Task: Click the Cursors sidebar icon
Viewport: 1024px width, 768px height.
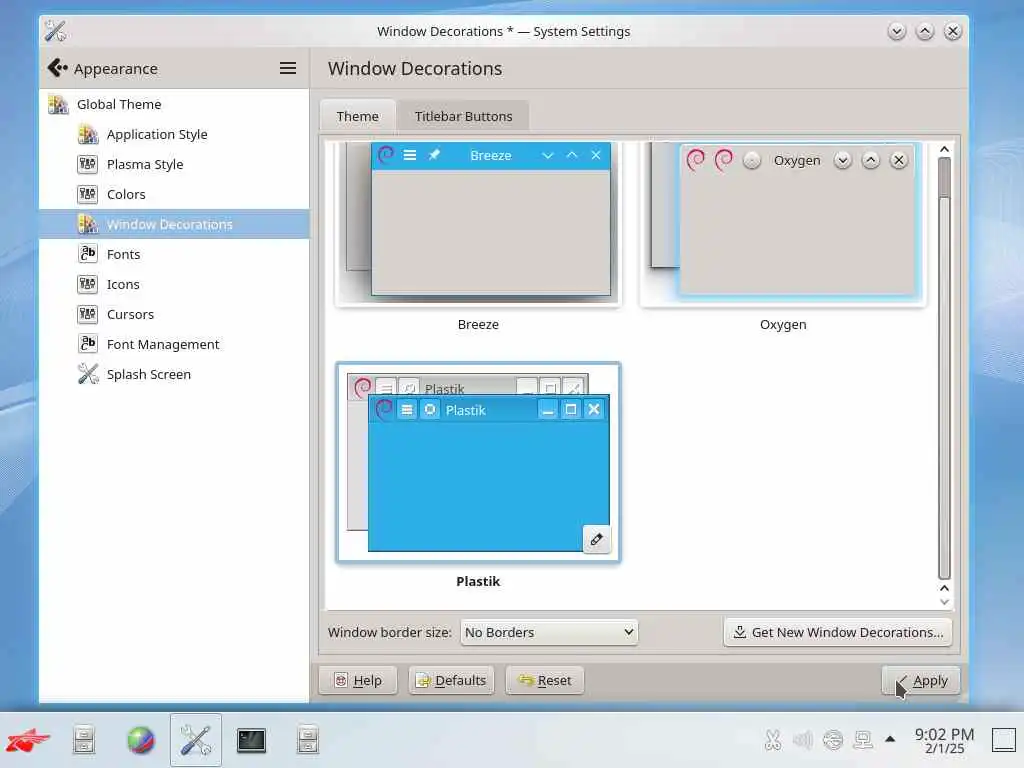Action: coord(88,314)
